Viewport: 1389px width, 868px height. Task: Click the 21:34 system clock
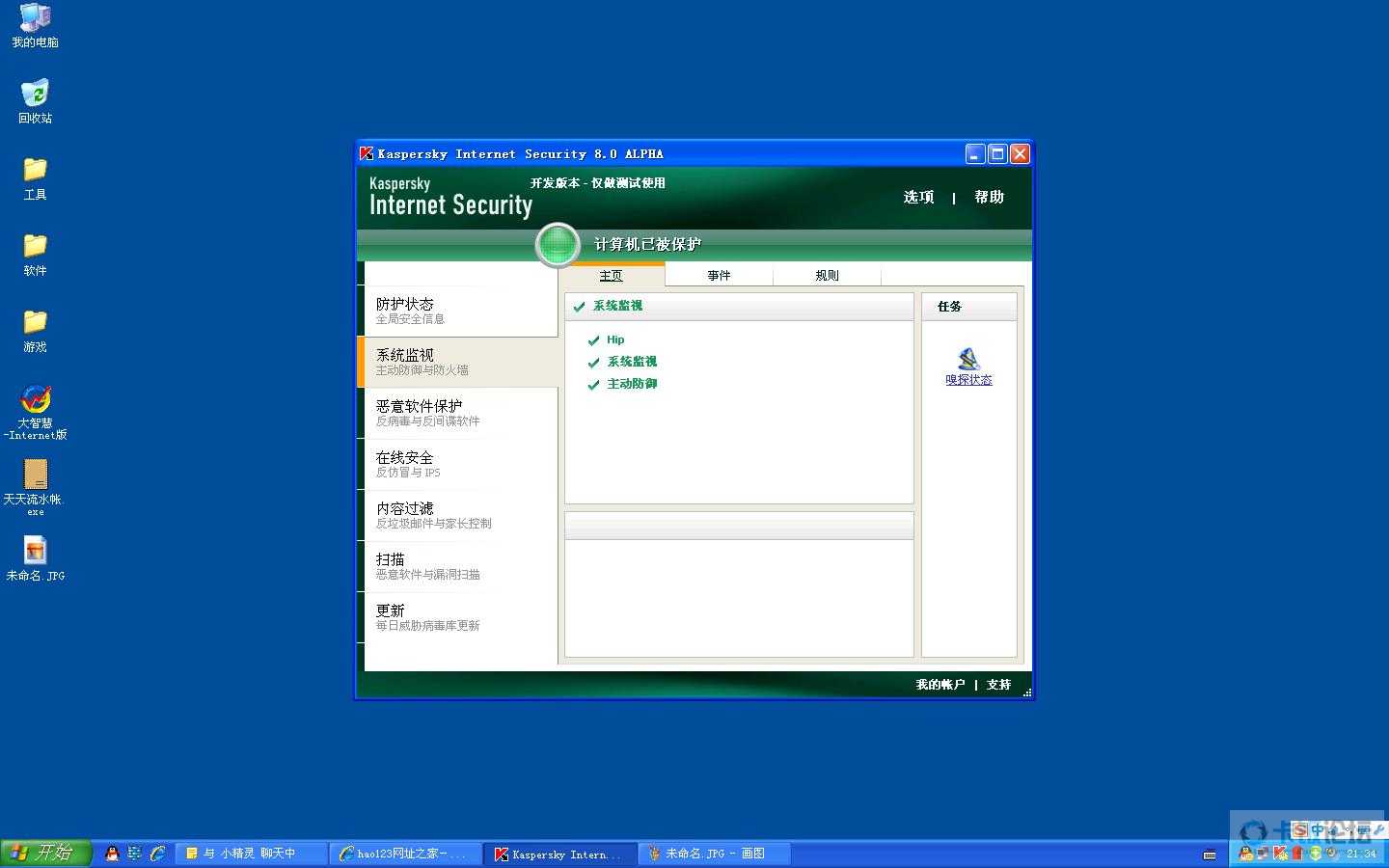click(x=1361, y=854)
